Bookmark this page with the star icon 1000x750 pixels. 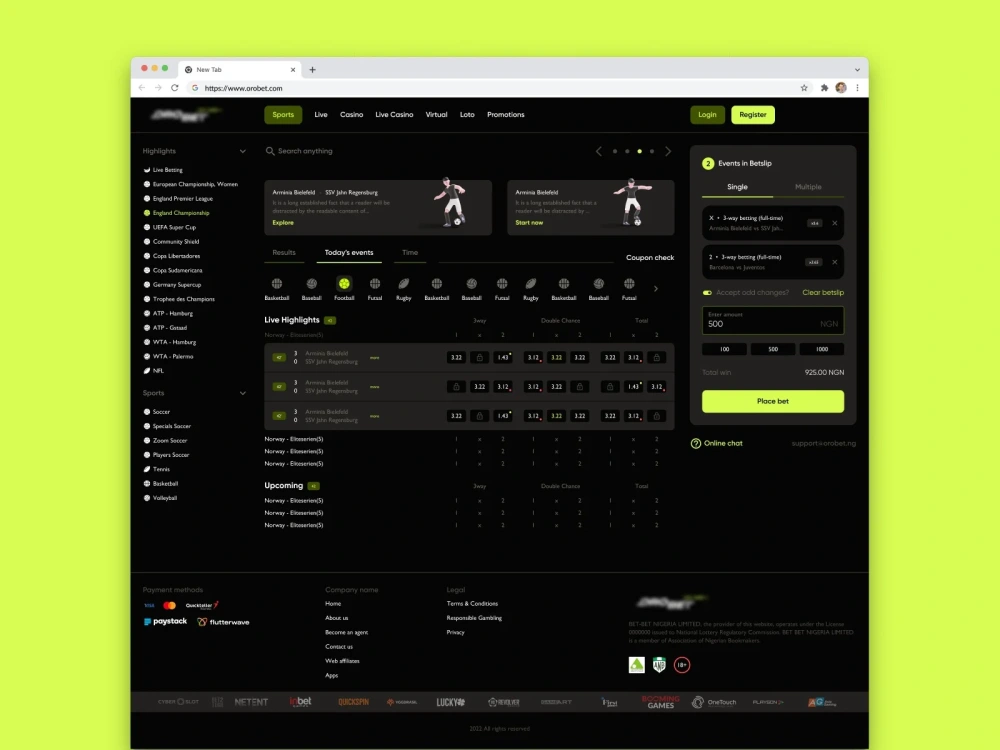(x=804, y=88)
